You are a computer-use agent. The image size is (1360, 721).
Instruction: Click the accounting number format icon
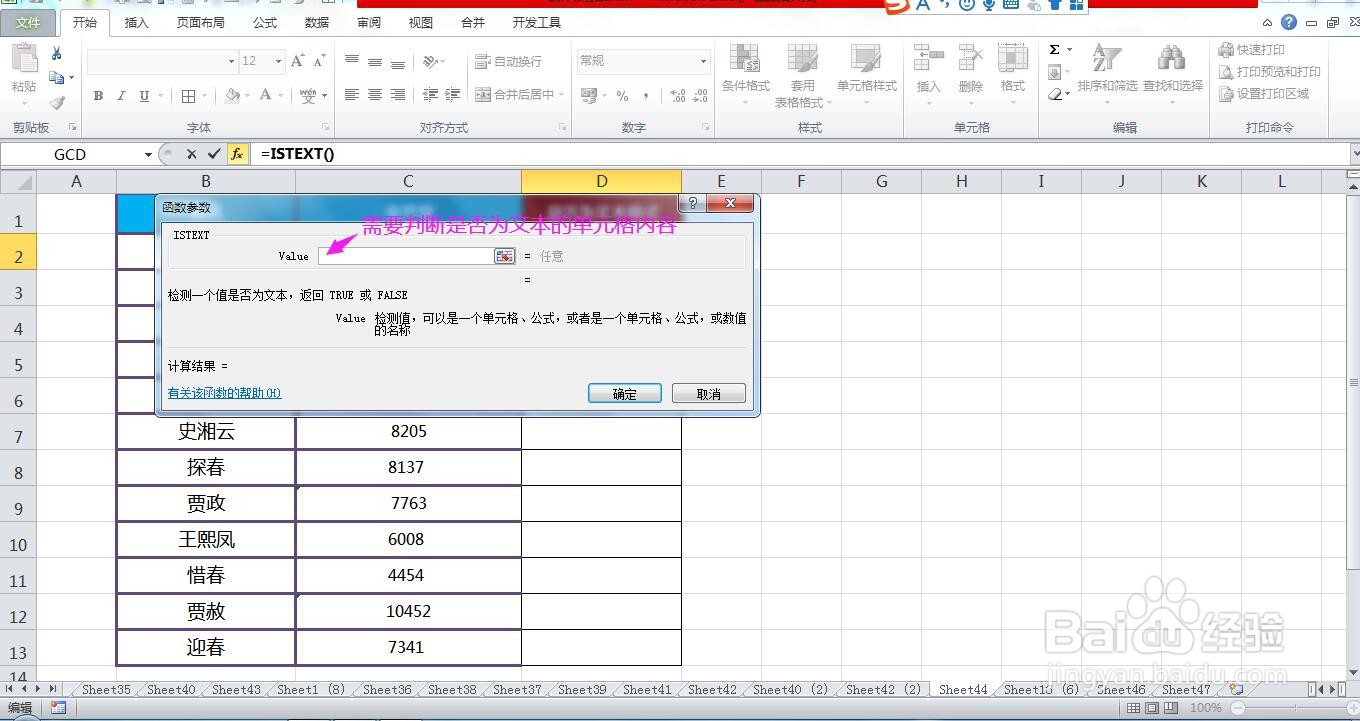tap(591, 96)
